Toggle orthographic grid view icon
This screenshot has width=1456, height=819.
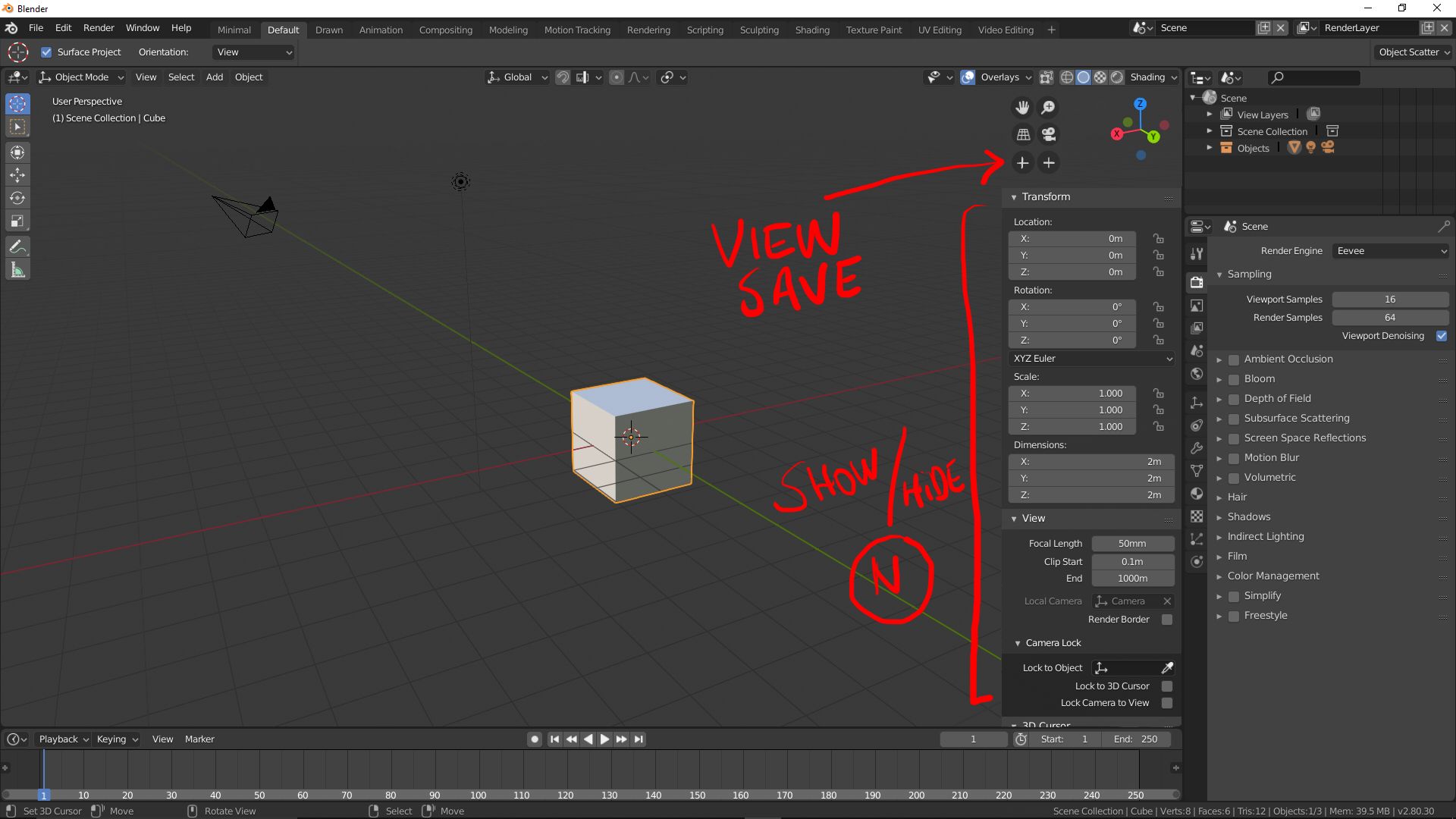point(1022,134)
